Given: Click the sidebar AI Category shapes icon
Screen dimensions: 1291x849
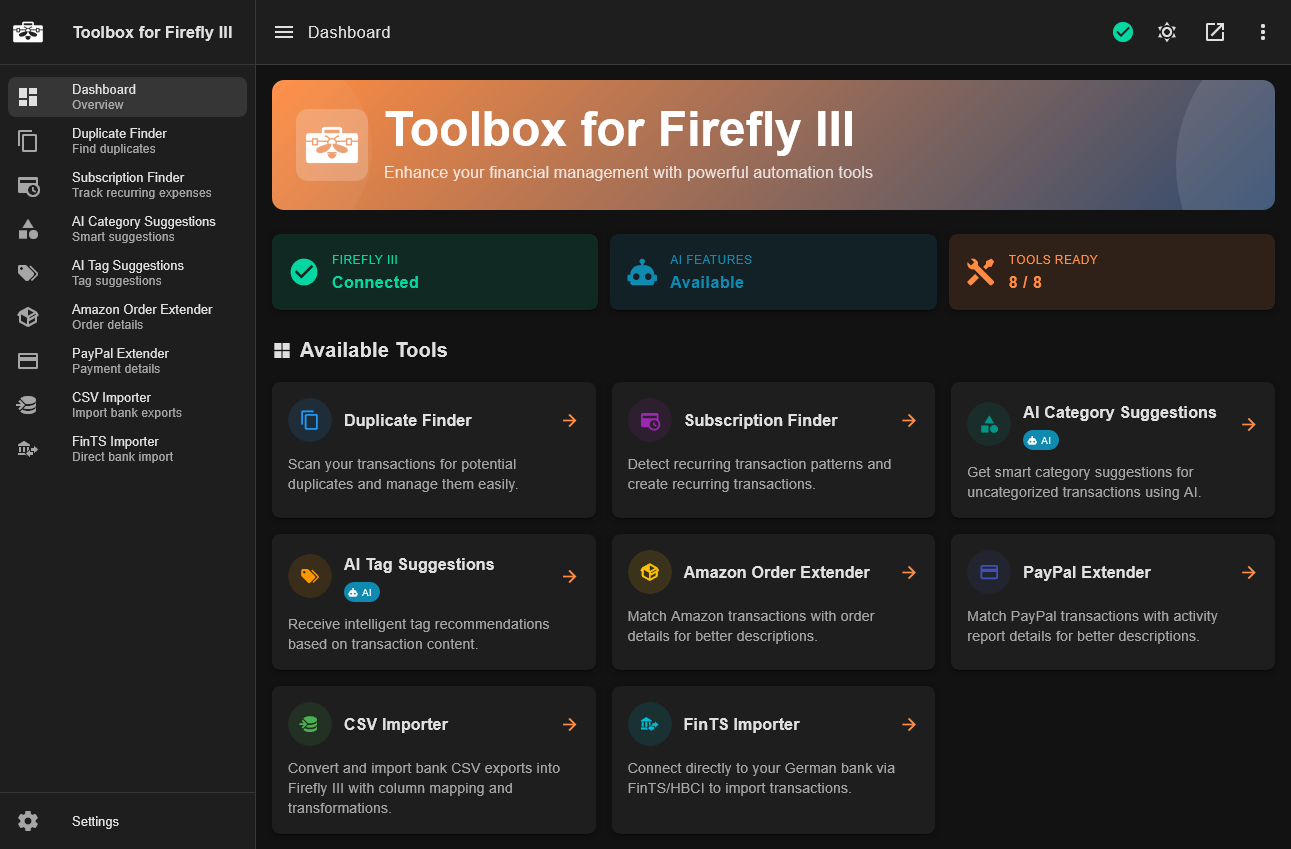Looking at the screenshot, I should [x=28, y=229].
